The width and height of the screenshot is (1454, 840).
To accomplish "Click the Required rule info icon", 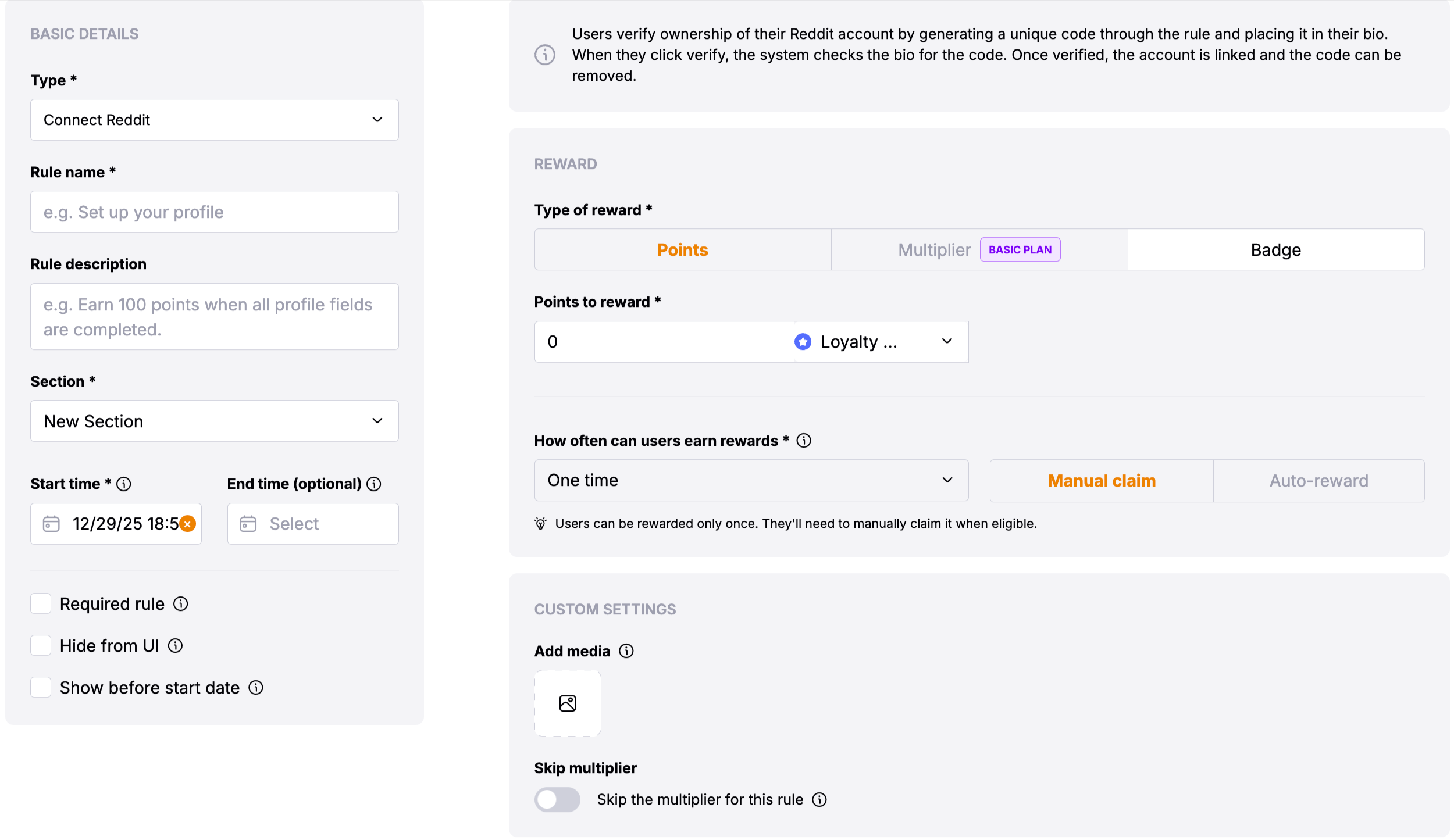I will (x=181, y=604).
